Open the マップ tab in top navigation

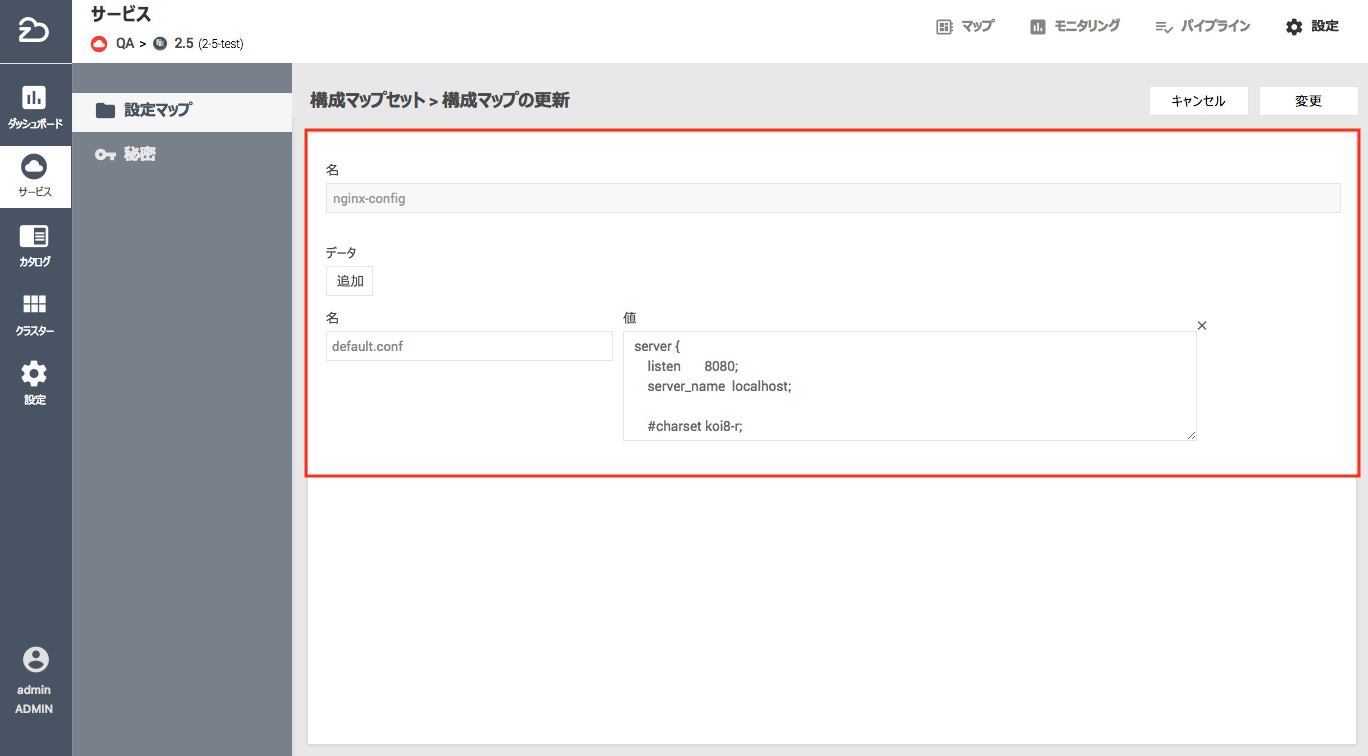point(965,27)
